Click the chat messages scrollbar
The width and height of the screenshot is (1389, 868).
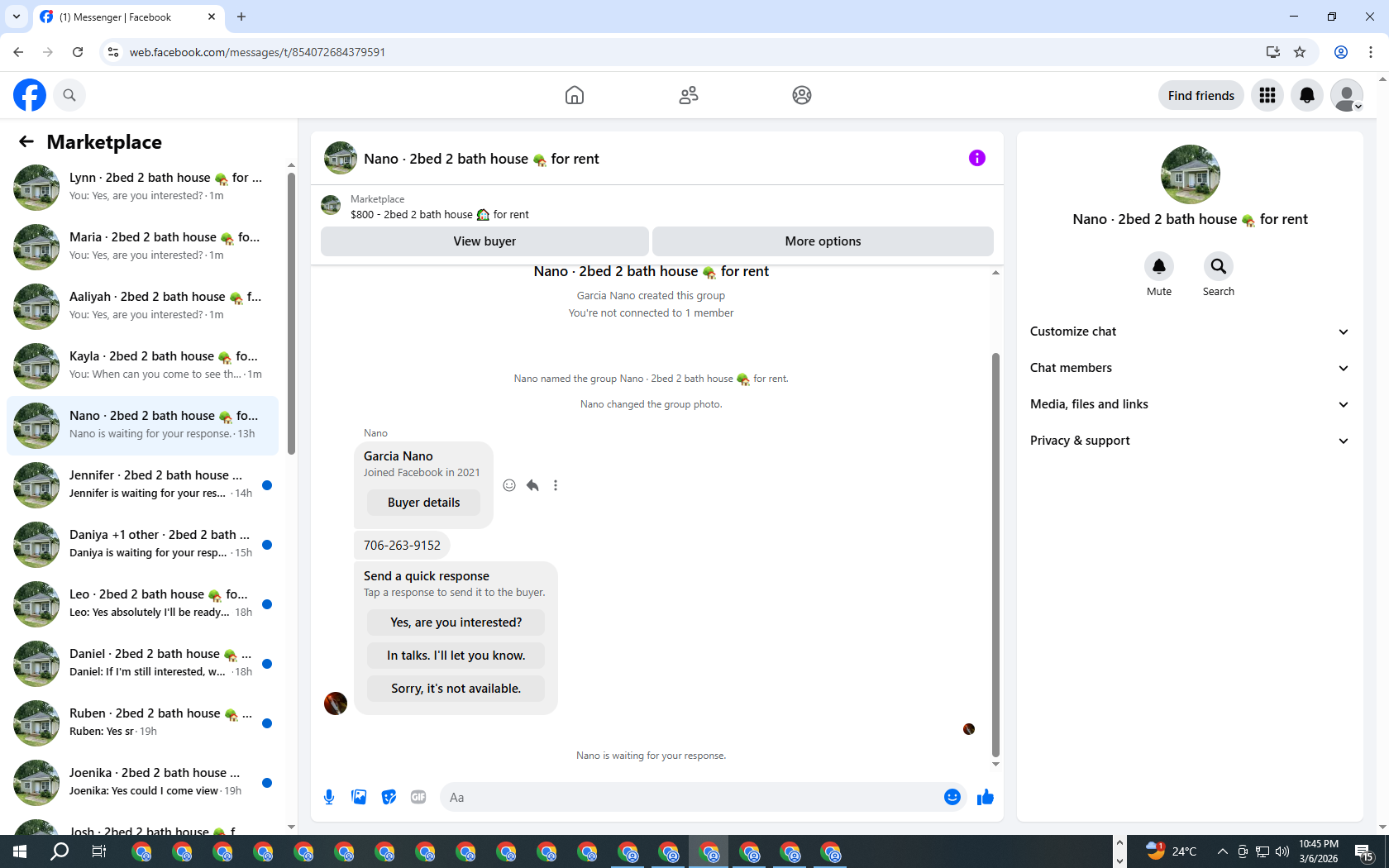point(995,554)
